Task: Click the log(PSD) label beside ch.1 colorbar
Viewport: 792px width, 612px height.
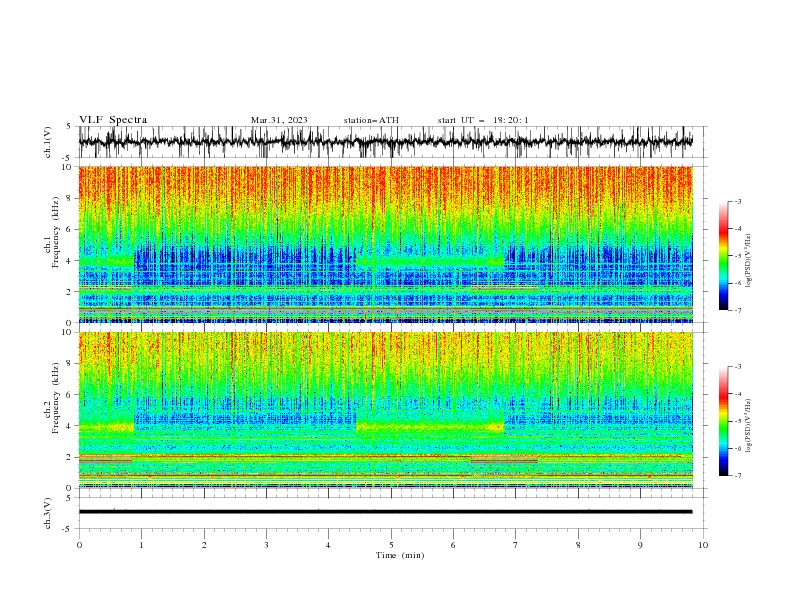Action: [x=748, y=261]
